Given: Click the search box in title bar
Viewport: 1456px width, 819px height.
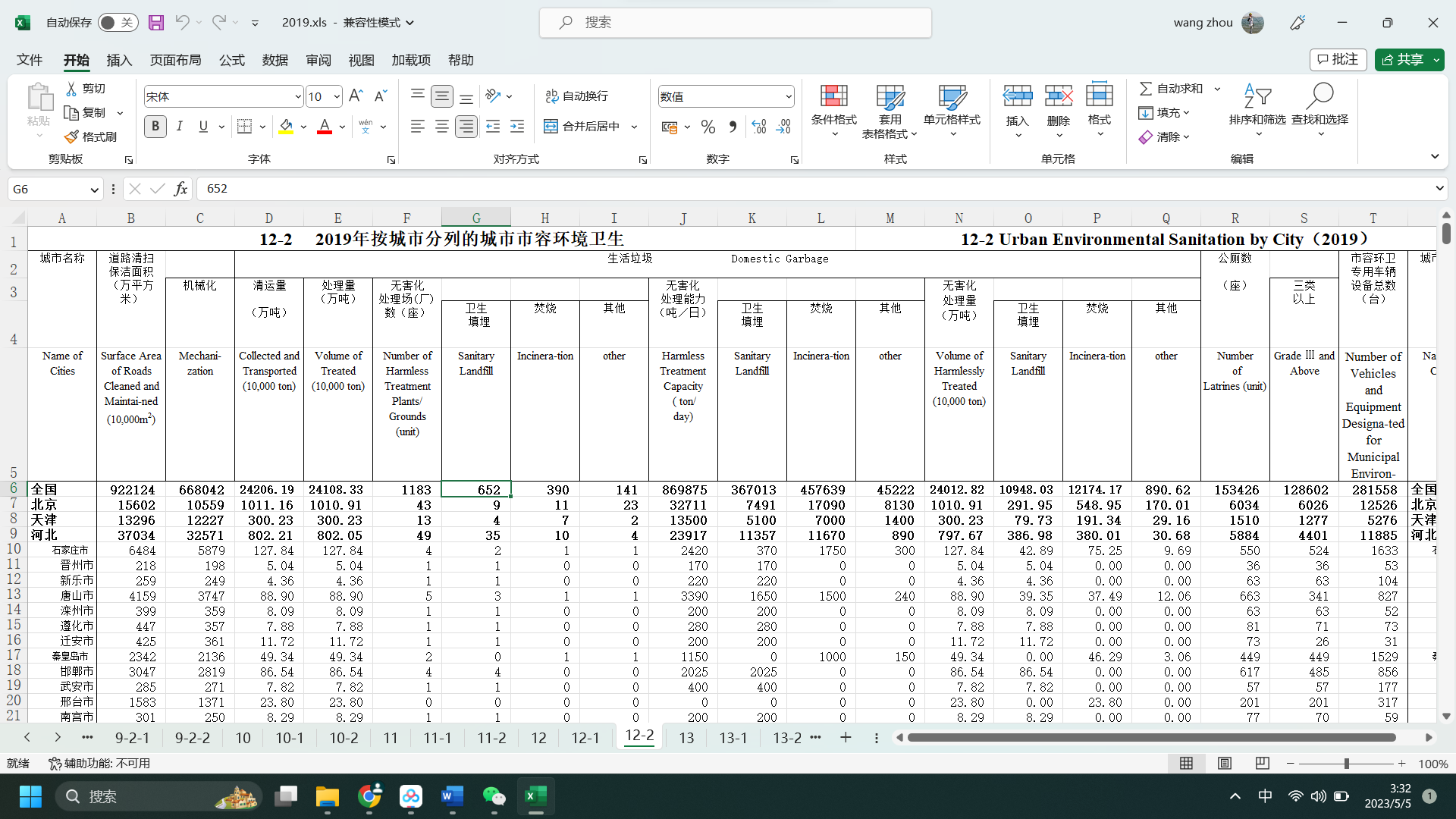Looking at the screenshot, I should click(x=735, y=23).
